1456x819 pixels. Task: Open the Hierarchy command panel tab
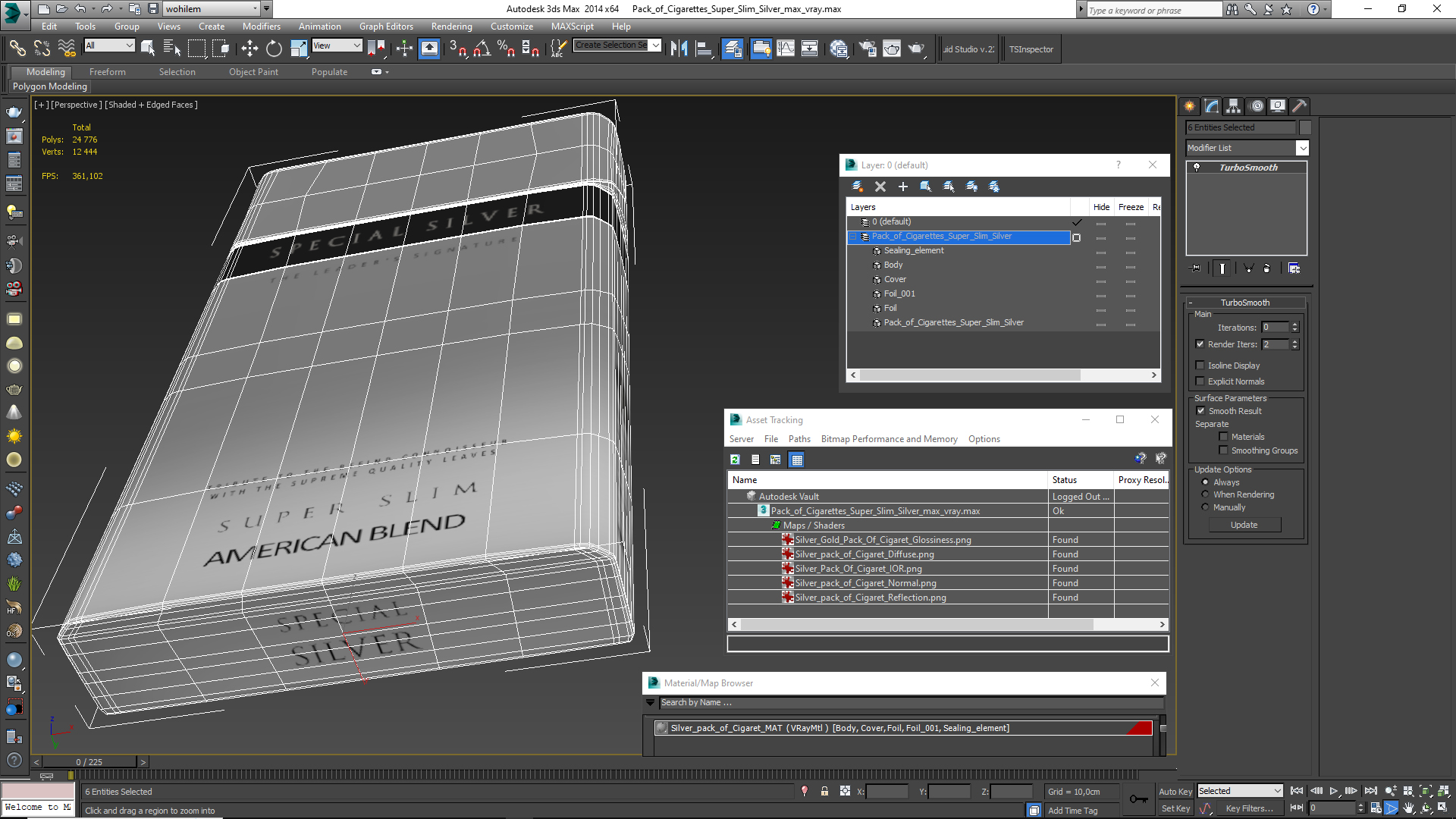1234,106
